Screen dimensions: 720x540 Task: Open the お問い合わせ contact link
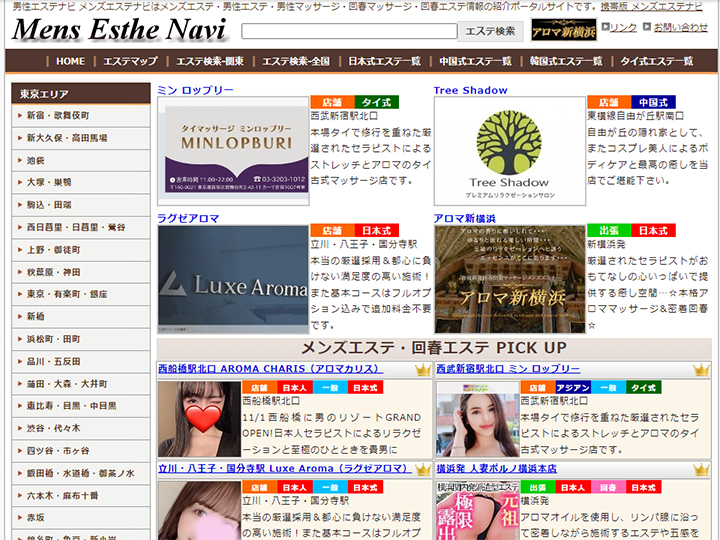pos(681,28)
